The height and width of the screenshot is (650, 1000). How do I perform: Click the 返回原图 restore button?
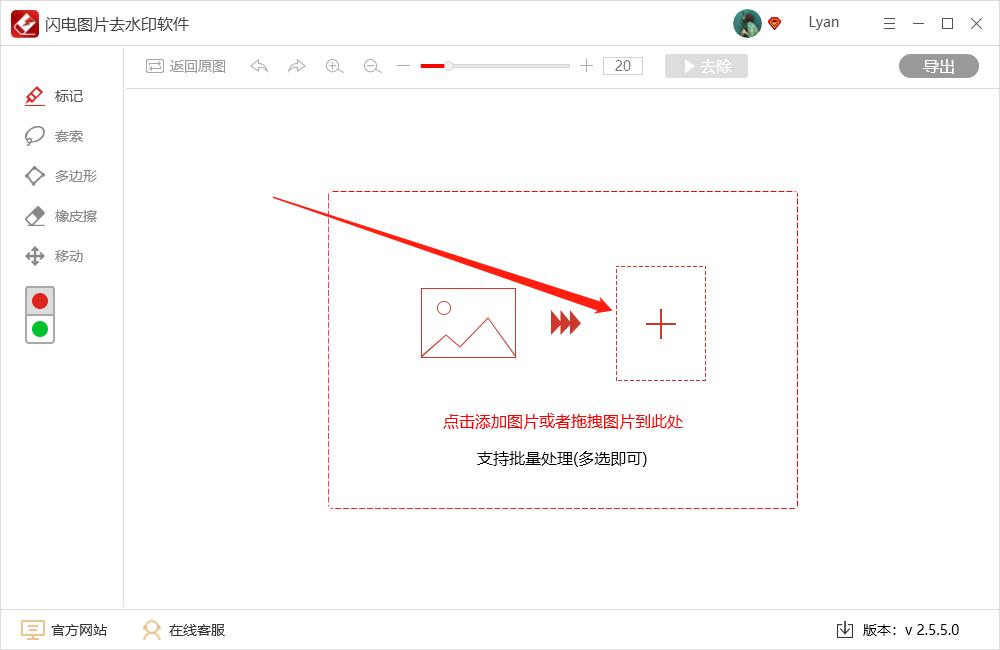(185, 66)
